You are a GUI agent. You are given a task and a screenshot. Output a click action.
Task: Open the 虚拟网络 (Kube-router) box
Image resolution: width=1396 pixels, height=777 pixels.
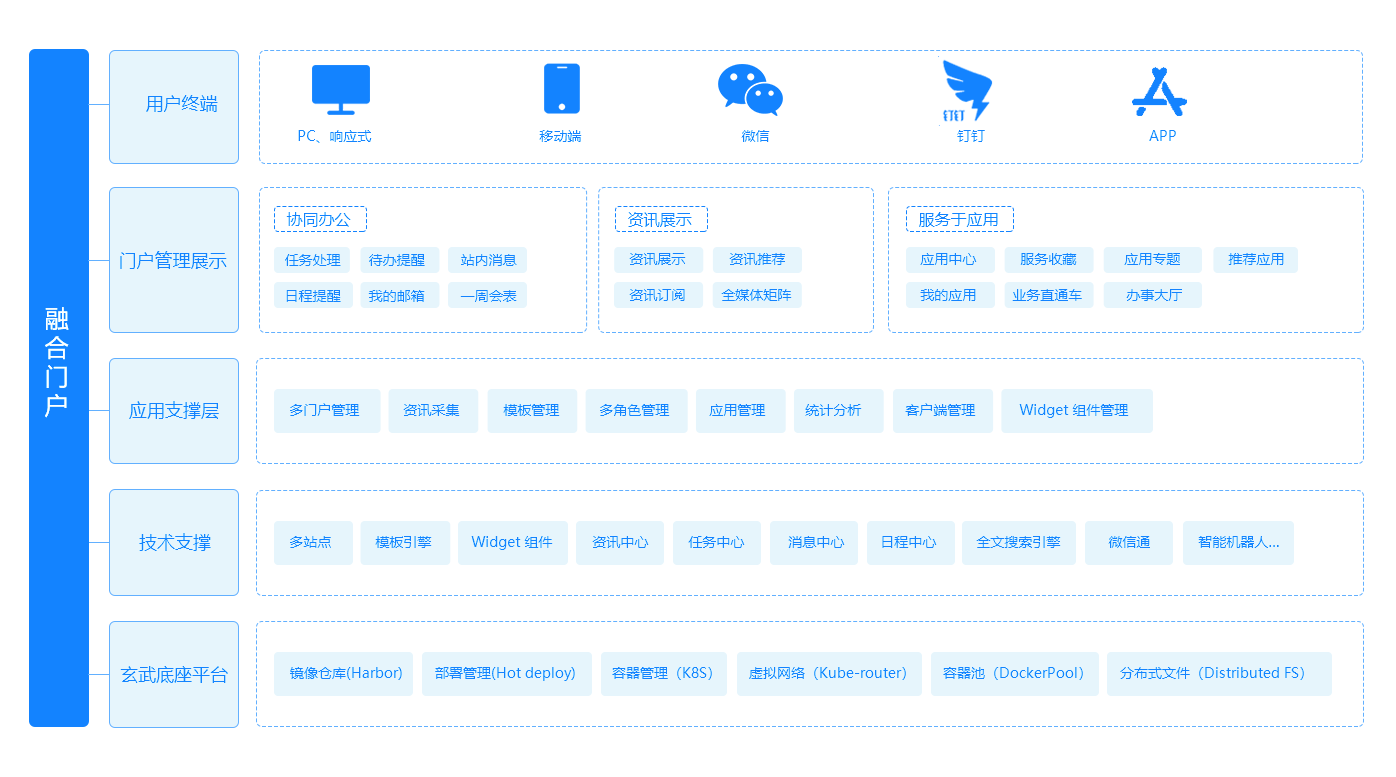tap(829, 674)
